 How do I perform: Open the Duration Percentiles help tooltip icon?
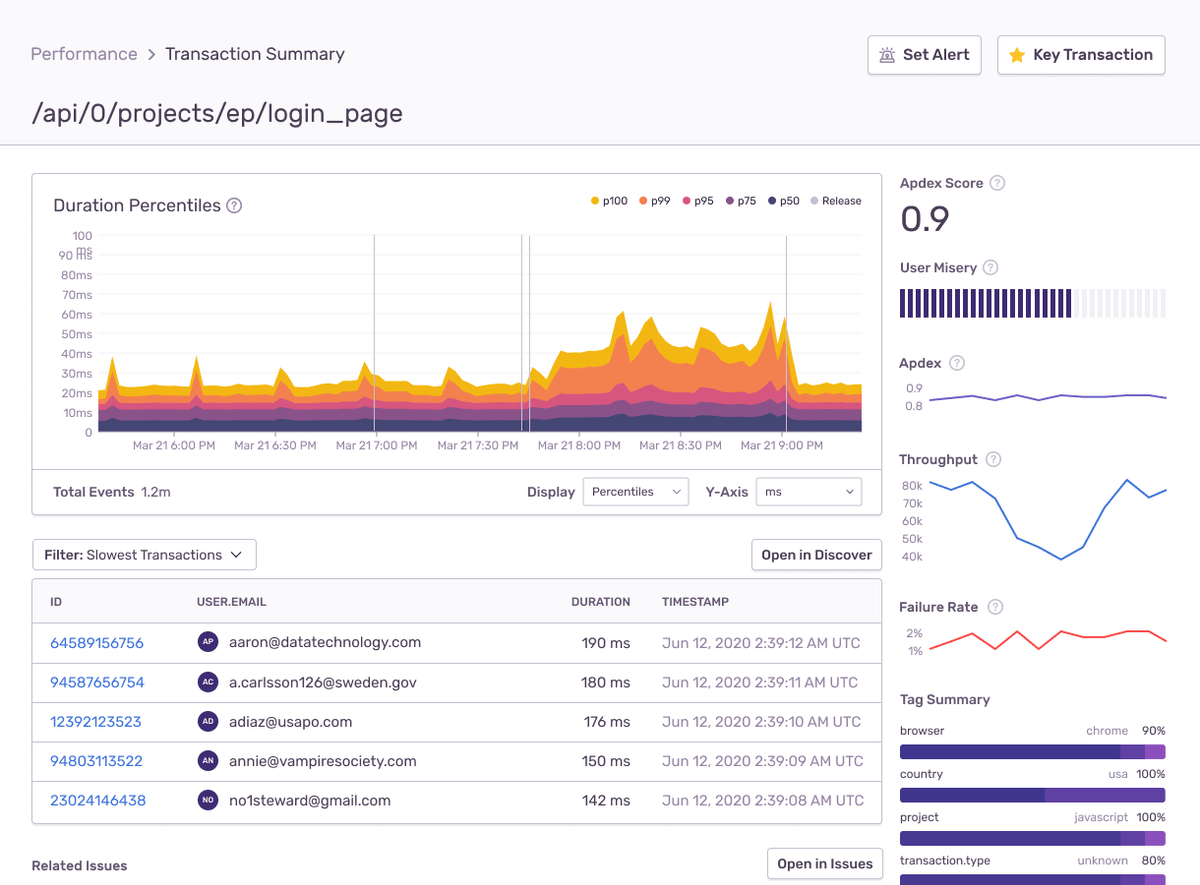(234, 205)
